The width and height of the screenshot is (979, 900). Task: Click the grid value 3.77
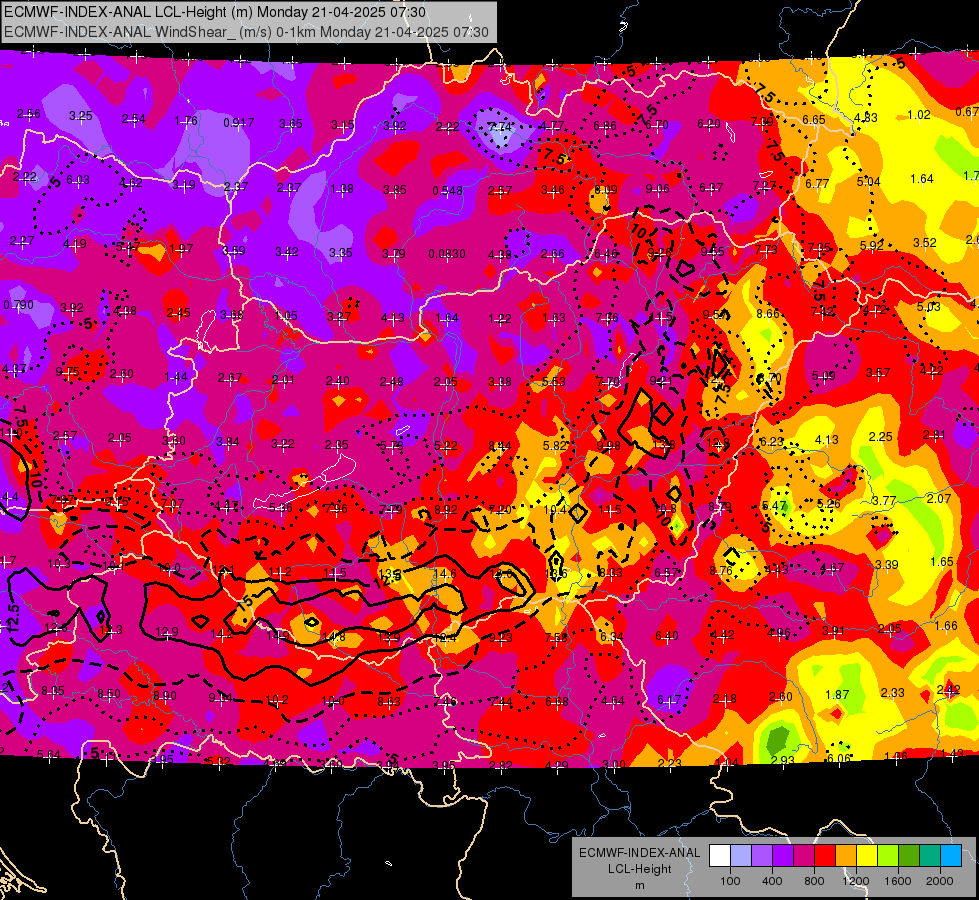coord(884,501)
